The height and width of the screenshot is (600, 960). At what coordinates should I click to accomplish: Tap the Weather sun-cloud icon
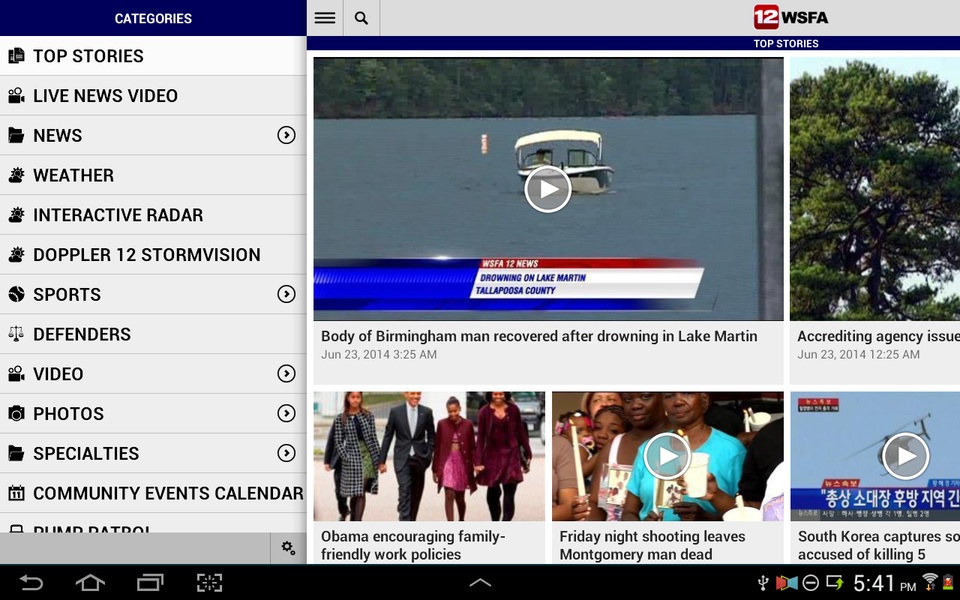17,175
